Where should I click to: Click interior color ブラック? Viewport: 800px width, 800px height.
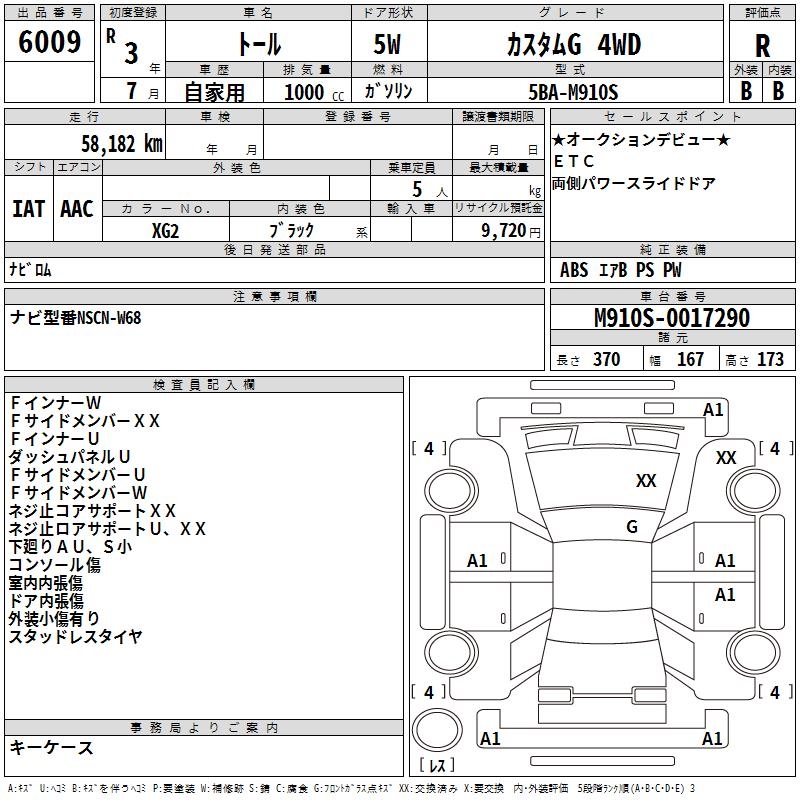tap(292, 231)
